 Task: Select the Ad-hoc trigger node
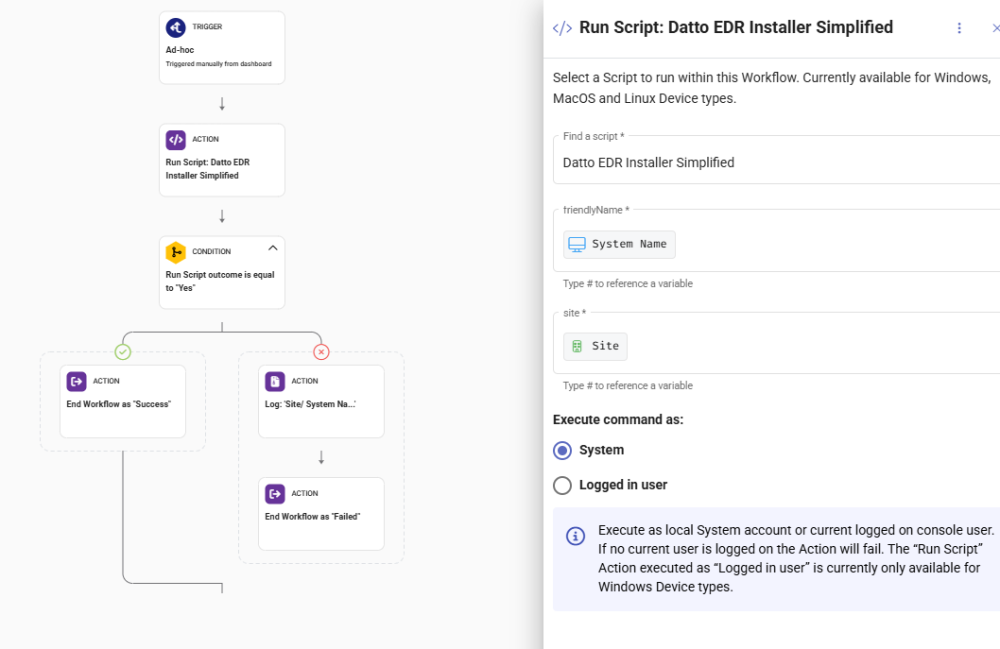click(x=222, y=48)
